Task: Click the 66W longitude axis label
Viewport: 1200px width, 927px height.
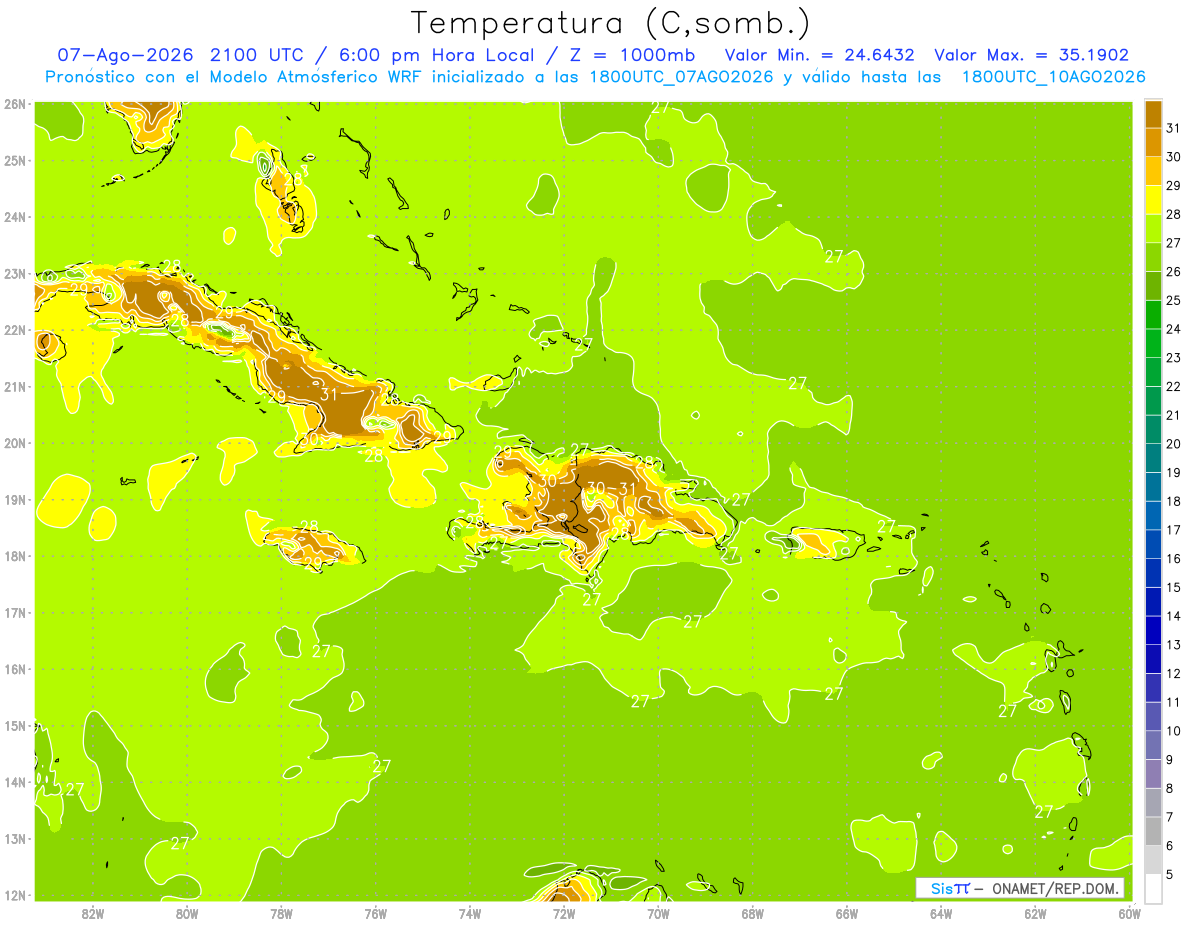Action: point(846,912)
